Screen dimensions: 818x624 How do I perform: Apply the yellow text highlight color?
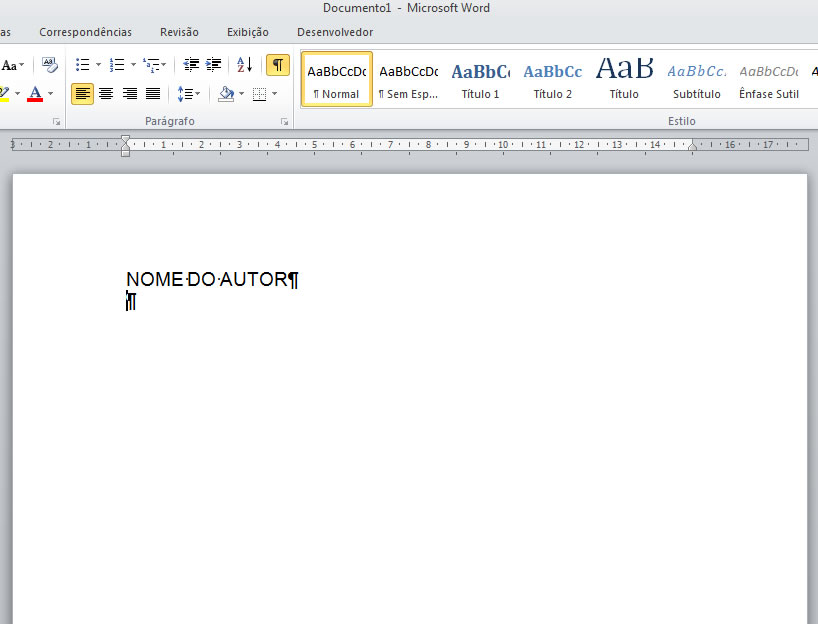pos(5,94)
